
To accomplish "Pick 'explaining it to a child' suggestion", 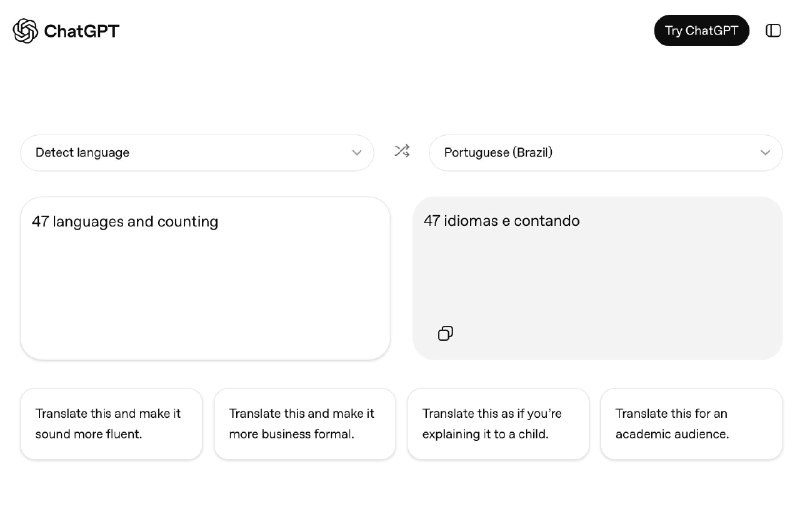I will [x=497, y=424].
